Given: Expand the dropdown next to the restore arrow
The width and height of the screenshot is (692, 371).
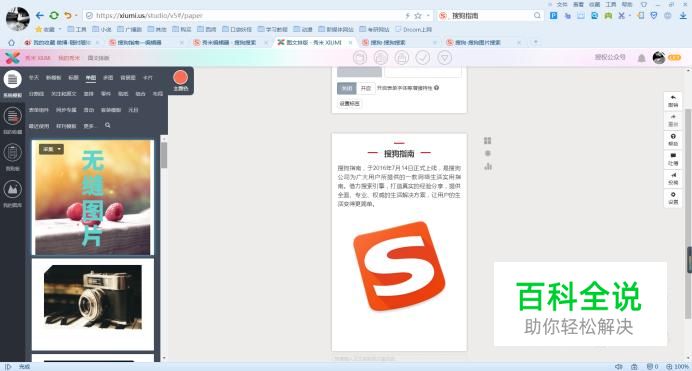Looking at the screenshot, I should (76, 15).
